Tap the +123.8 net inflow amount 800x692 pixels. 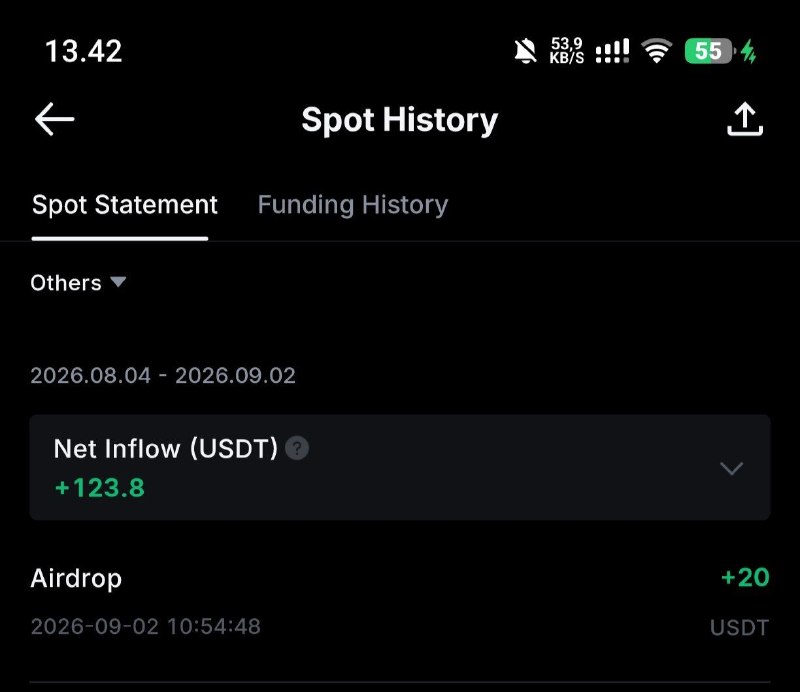click(99, 487)
